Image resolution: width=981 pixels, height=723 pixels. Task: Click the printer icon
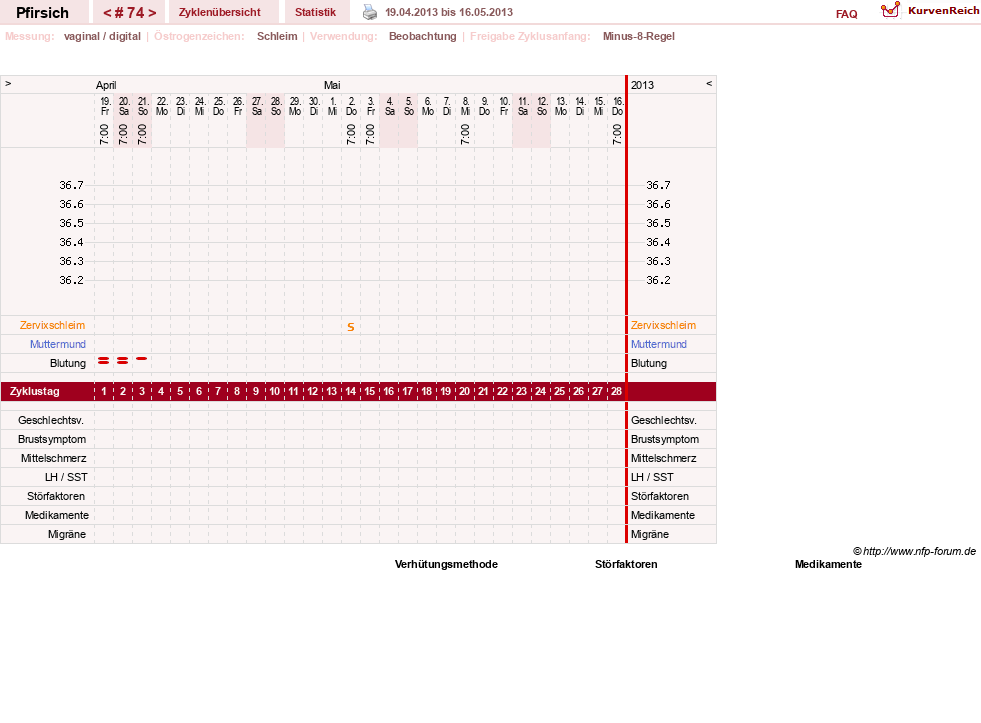(x=370, y=13)
